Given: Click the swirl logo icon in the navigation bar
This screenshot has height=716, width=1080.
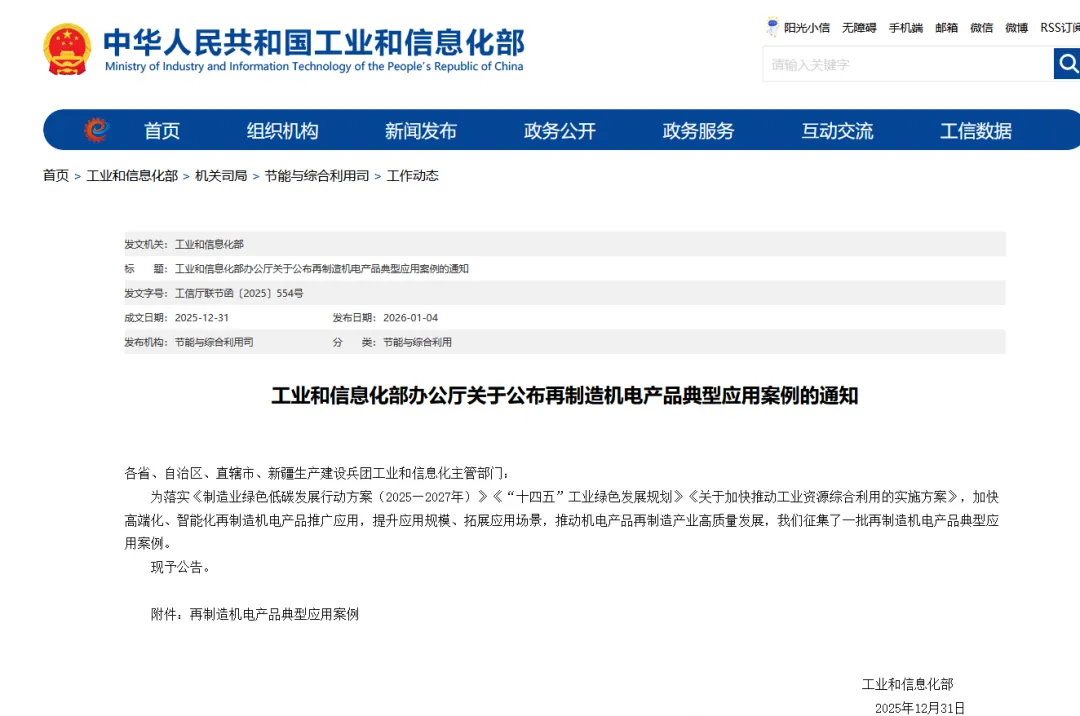Looking at the screenshot, I should coord(95,129).
